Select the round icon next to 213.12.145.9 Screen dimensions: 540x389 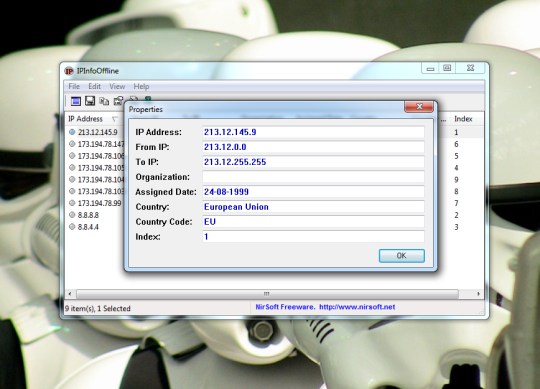click(x=72, y=132)
